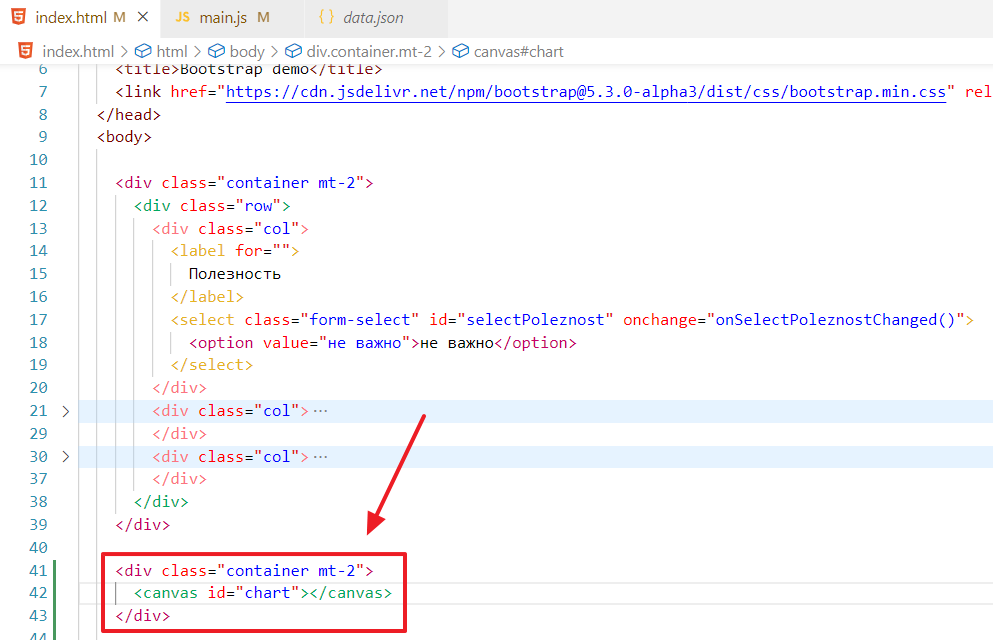Click the fold ellipsis on line 21
Viewport: 993px width, 640px height.
321,411
